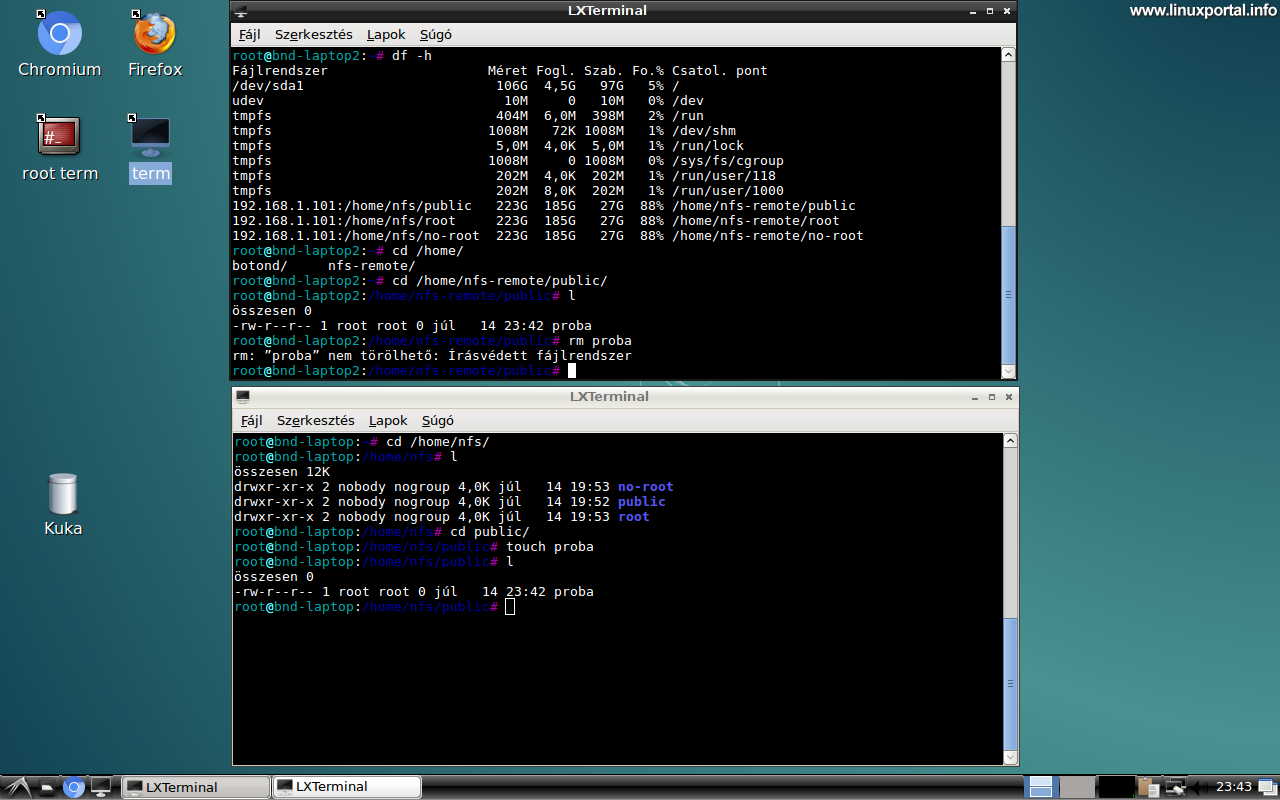The image size is (1280, 800).
Task: Click the 'public' directory name in lower terminal listing
Action: point(642,502)
